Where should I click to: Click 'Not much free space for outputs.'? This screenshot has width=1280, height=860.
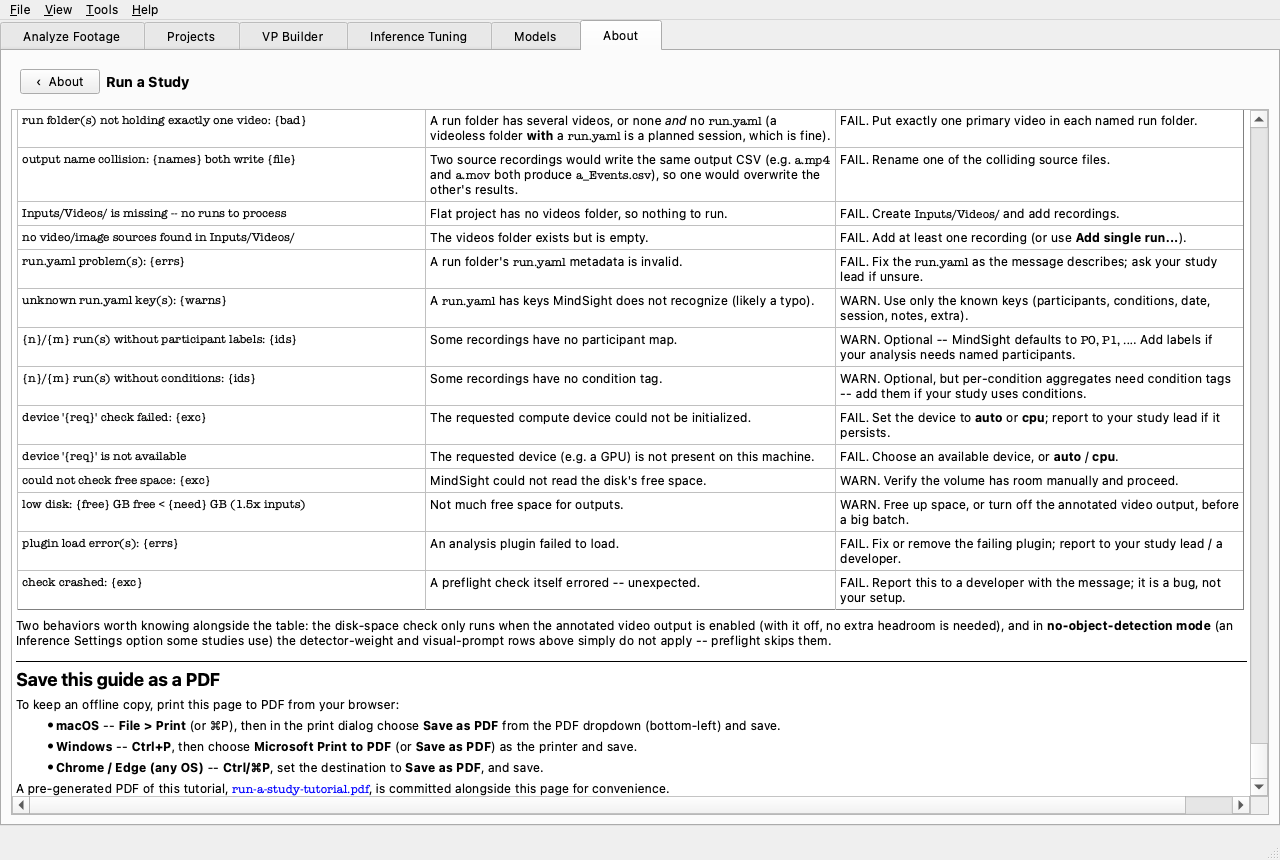[x=526, y=505]
